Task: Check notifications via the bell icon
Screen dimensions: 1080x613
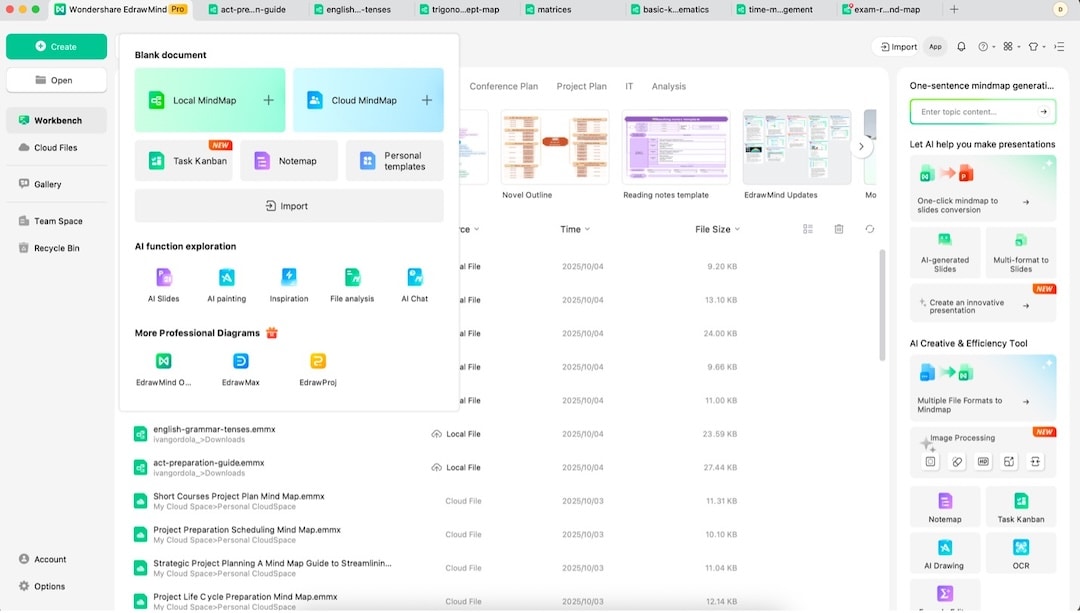Action: [x=961, y=46]
